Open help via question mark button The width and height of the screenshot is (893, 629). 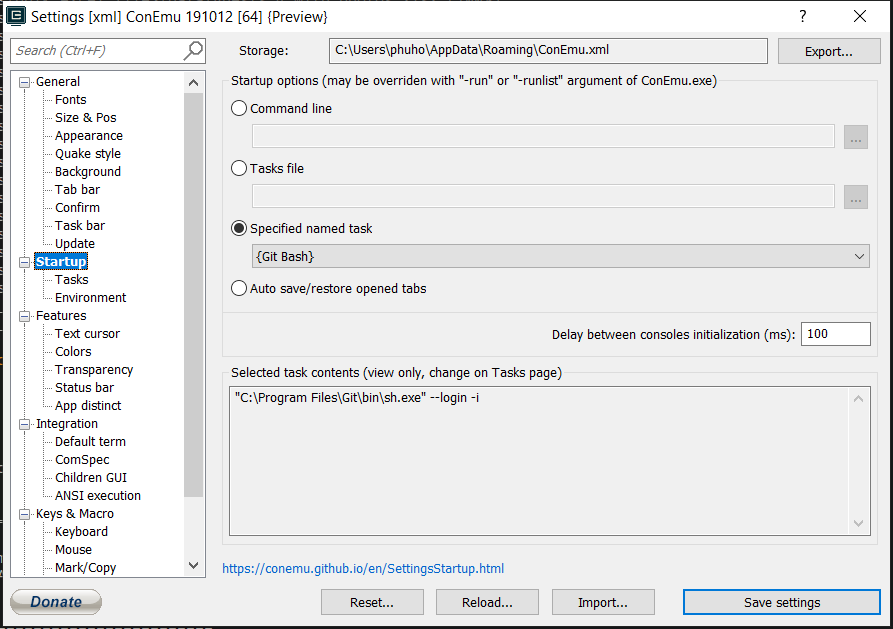pyautogui.click(x=802, y=16)
